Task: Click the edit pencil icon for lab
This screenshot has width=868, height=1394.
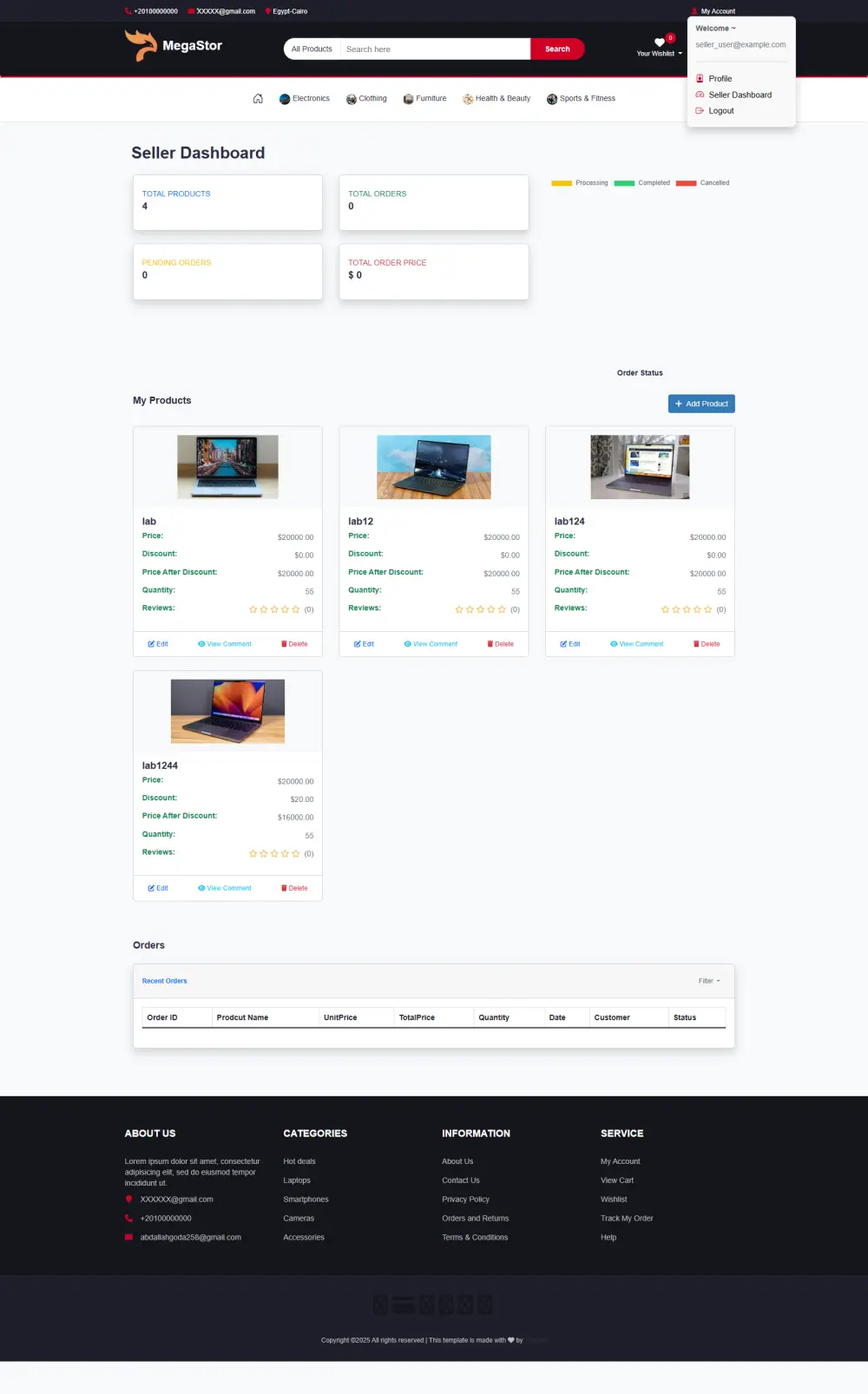Action: click(151, 644)
